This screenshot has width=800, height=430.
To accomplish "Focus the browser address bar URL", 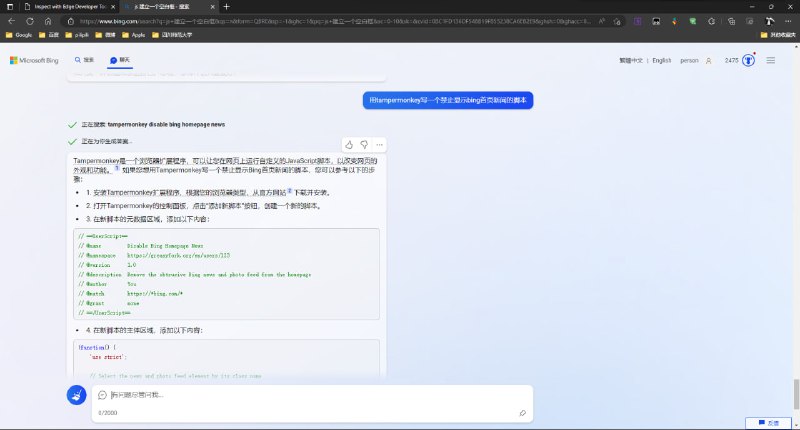I will click(x=335, y=21).
